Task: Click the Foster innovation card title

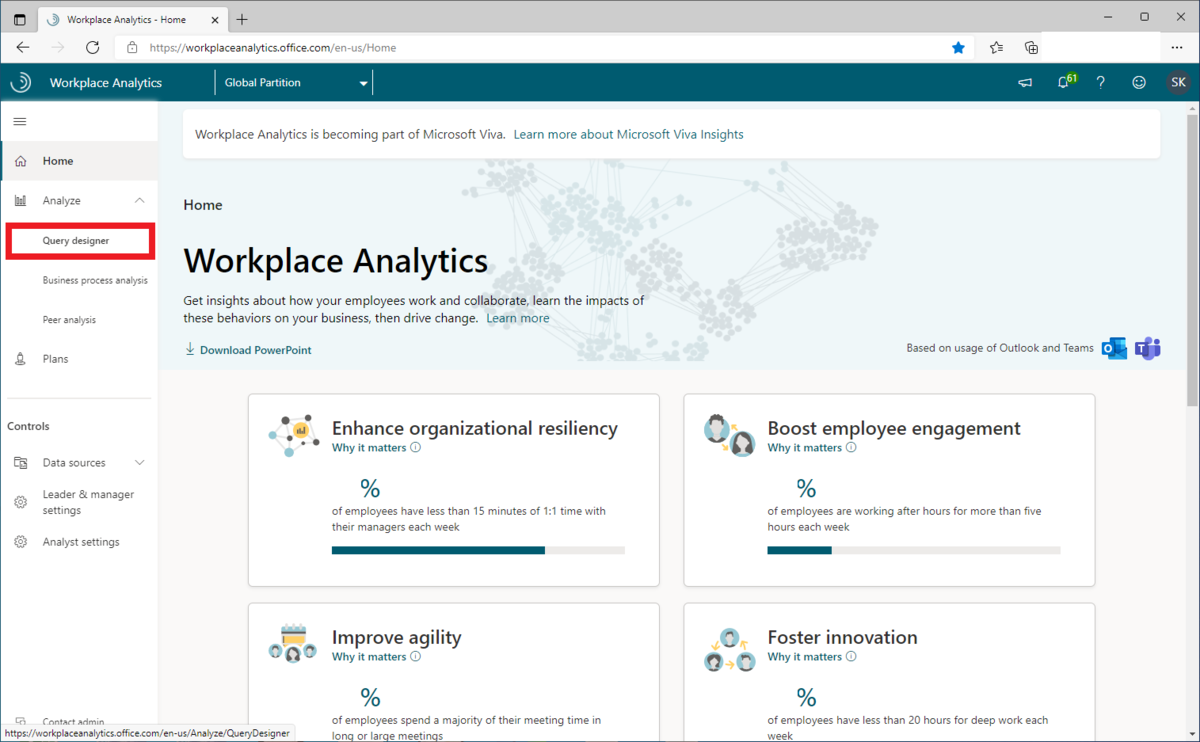Action: (x=842, y=637)
